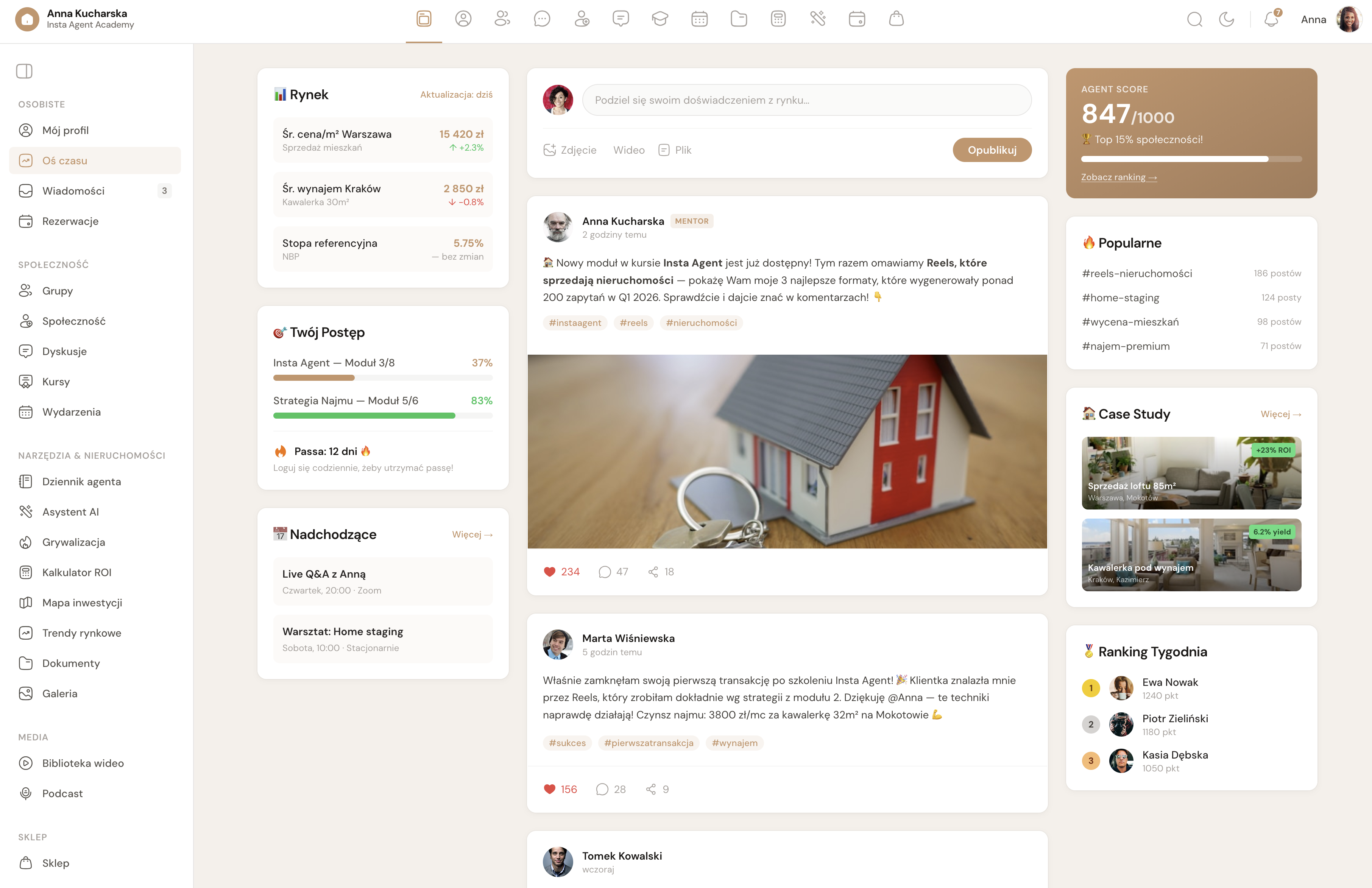
Task: Click the notifications bell icon
Action: pyautogui.click(x=1271, y=20)
